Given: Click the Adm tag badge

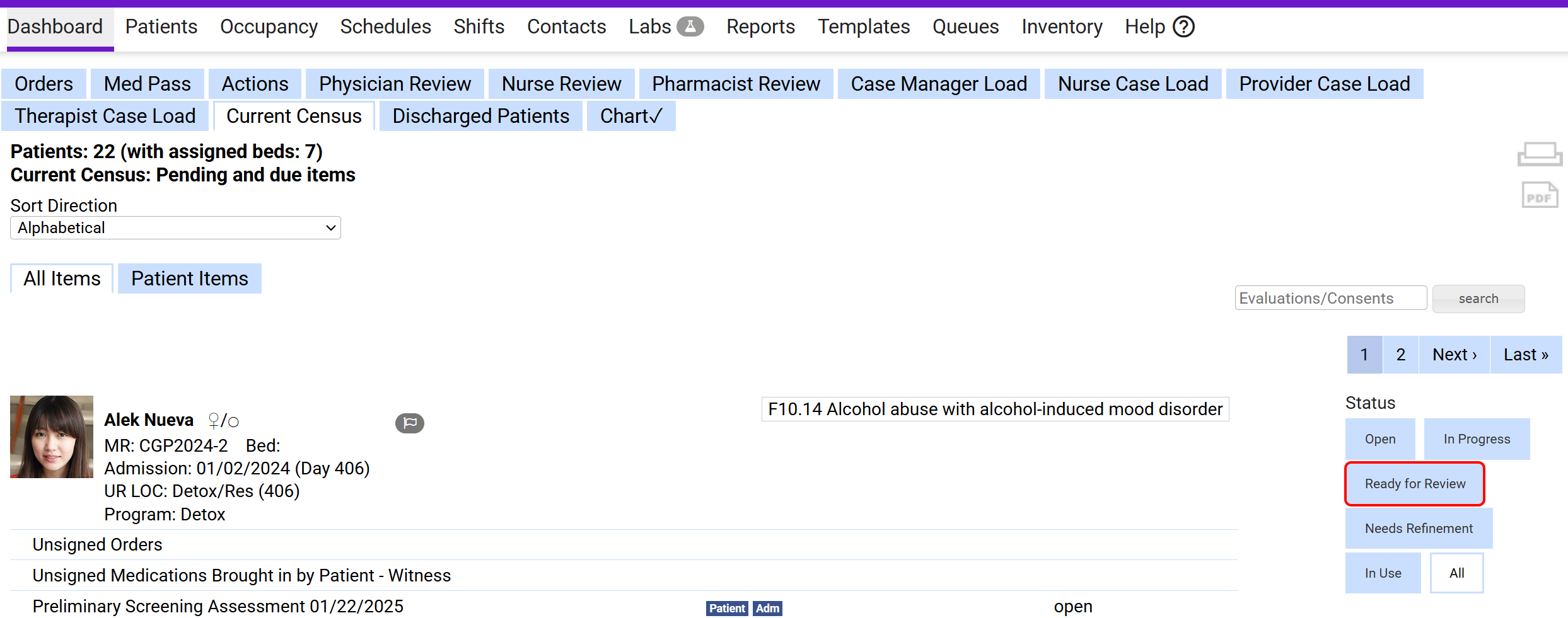Looking at the screenshot, I should [x=767, y=608].
